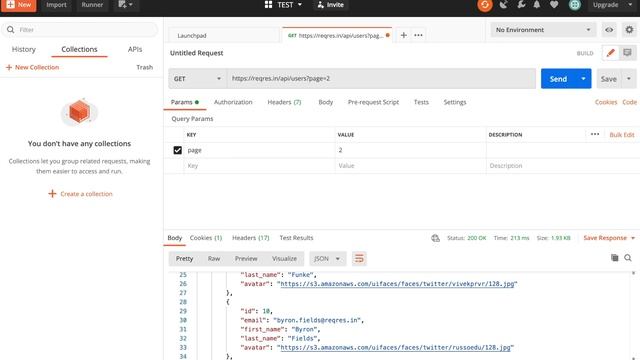
Task: Open the Trash link
Action: (x=144, y=67)
